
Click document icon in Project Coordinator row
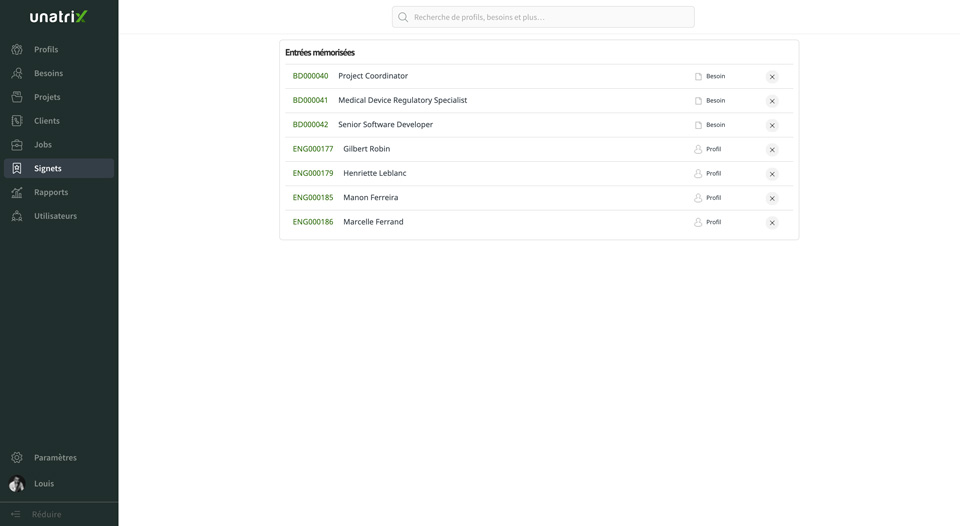pos(698,77)
